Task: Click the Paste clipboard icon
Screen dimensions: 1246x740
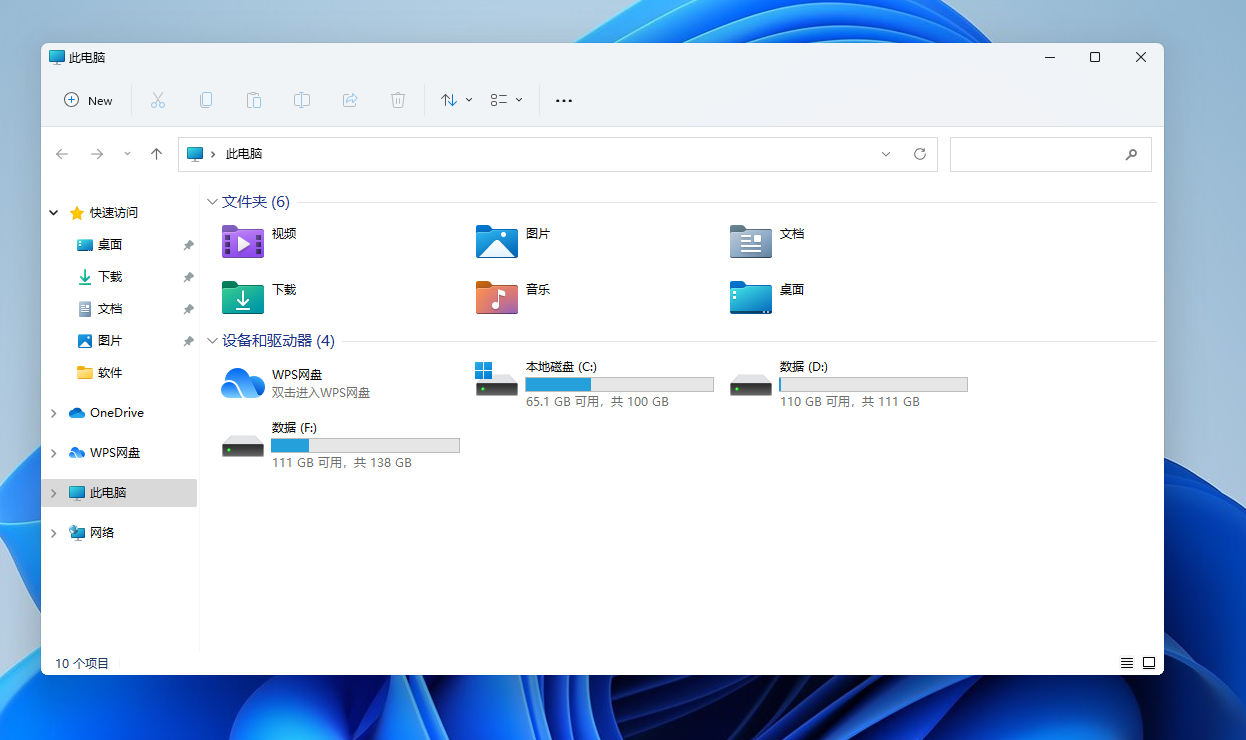Action: click(x=254, y=100)
